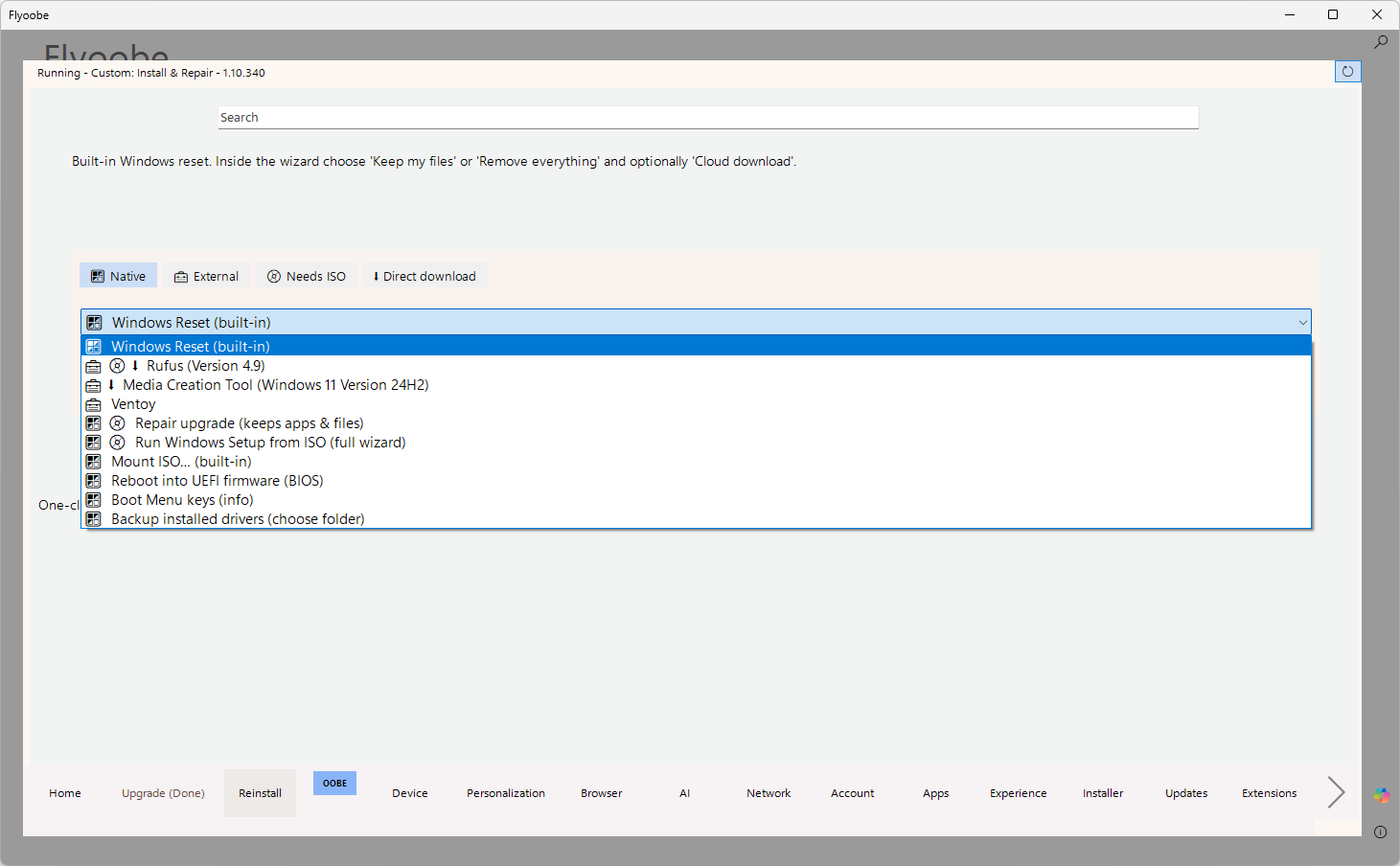1400x866 pixels.
Task: Open the Installer tab
Action: pyautogui.click(x=1103, y=793)
